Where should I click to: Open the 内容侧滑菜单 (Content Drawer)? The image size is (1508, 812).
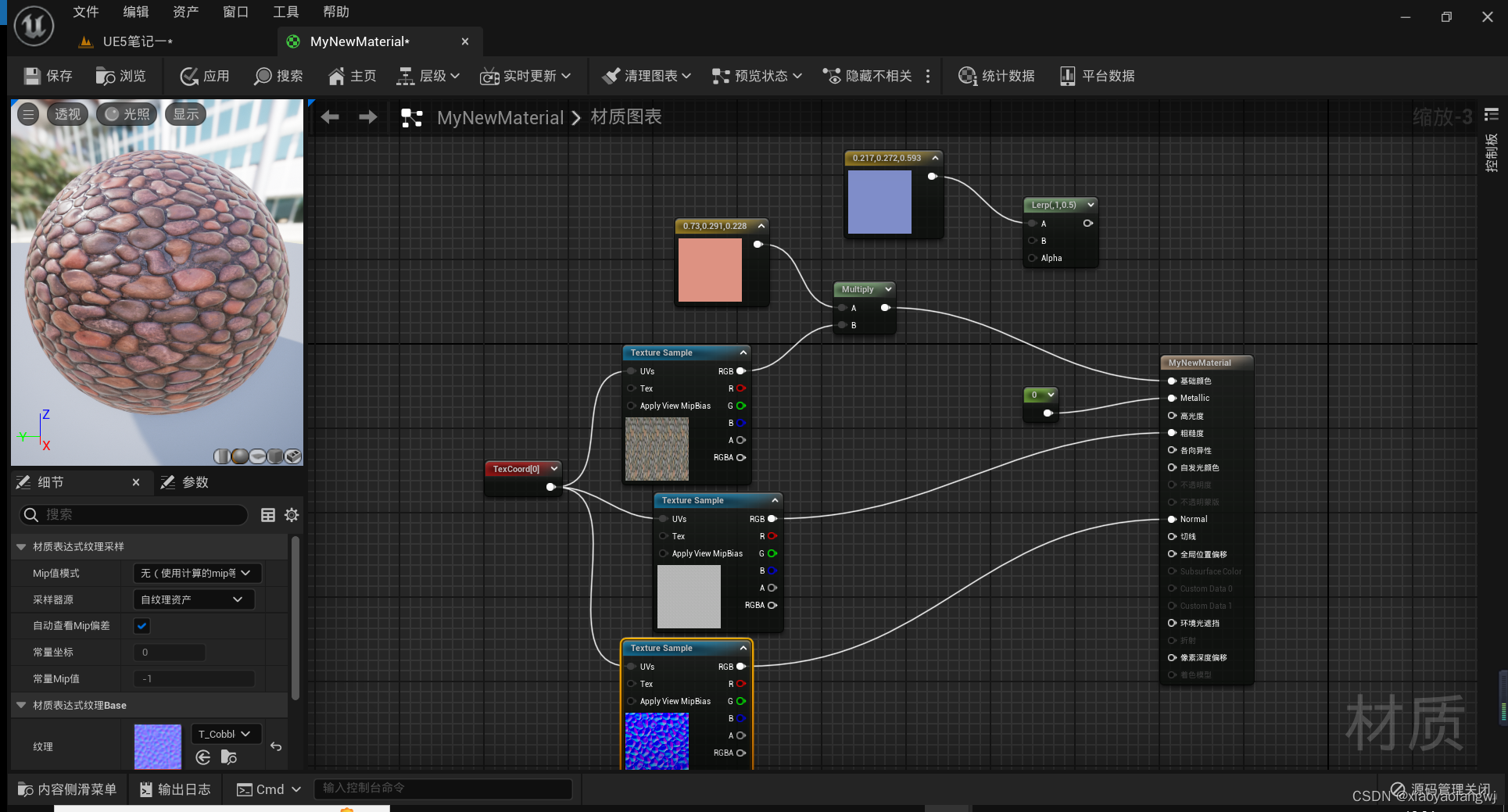(x=67, y=789)
